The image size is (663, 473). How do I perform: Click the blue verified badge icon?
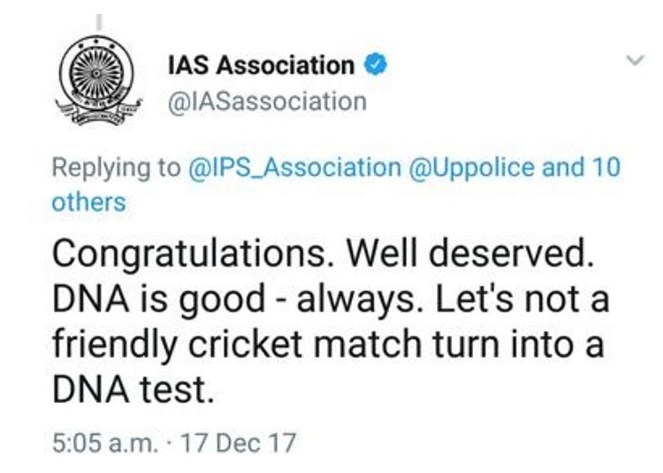tap(376, 65)
